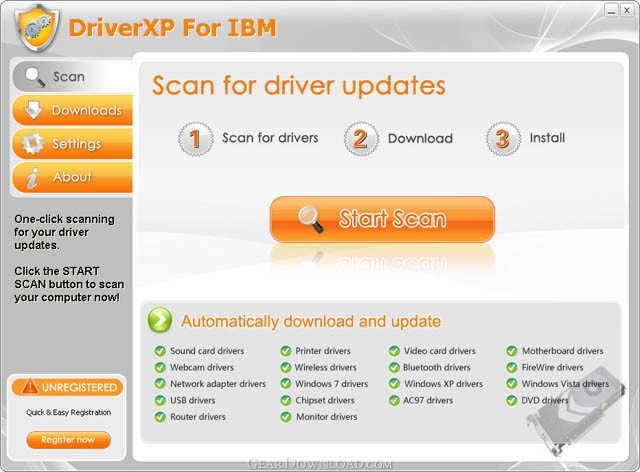The image size is (640, 472).
Task: Switch to the Downloads tab
Action: point(73,110)
